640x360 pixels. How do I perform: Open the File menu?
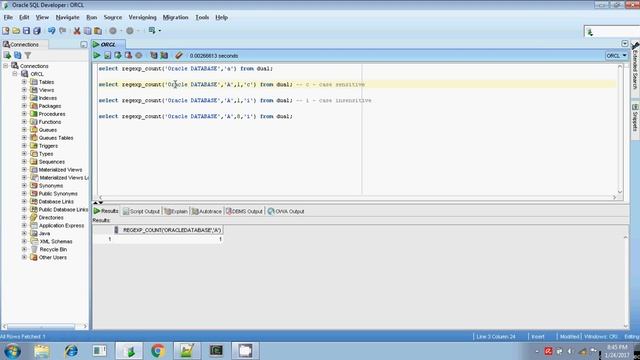point(8,18)
